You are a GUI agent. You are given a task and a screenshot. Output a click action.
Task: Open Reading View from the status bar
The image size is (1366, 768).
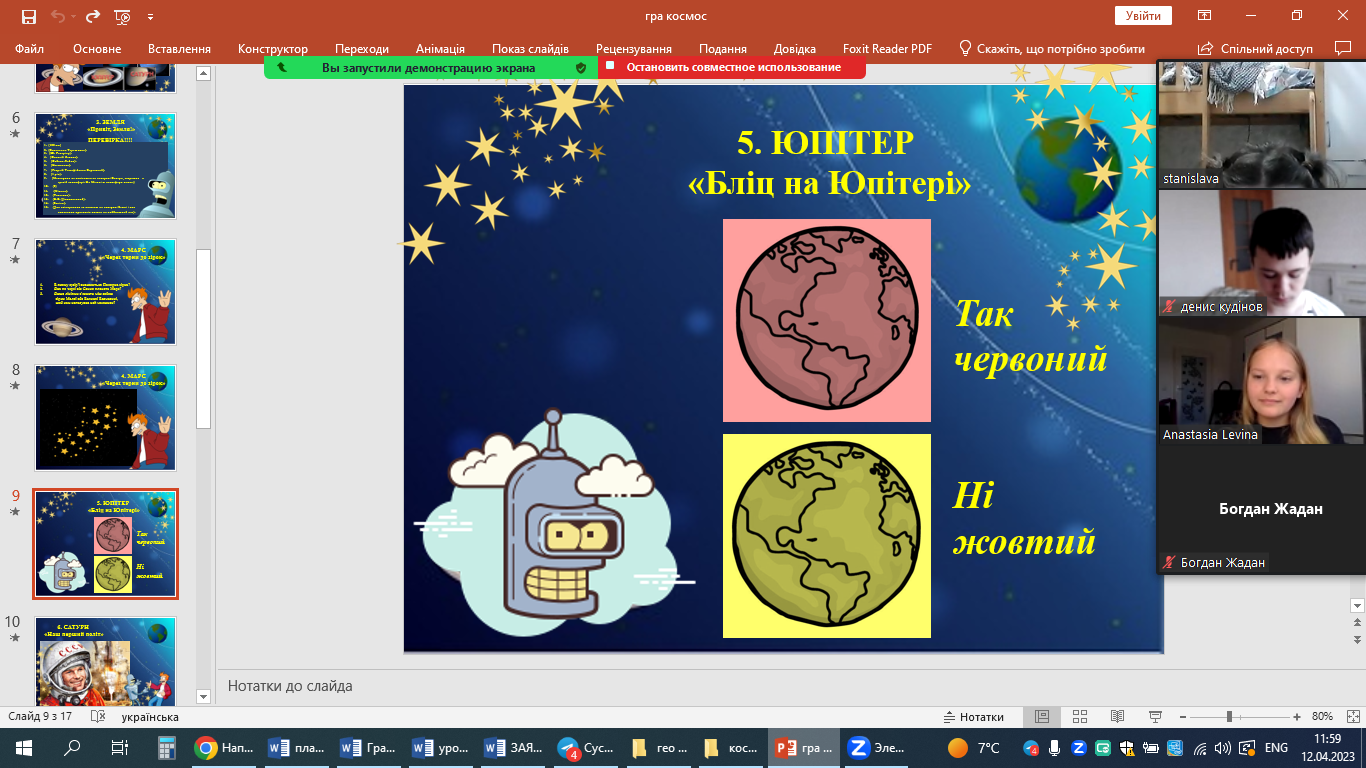point(1117,717)
